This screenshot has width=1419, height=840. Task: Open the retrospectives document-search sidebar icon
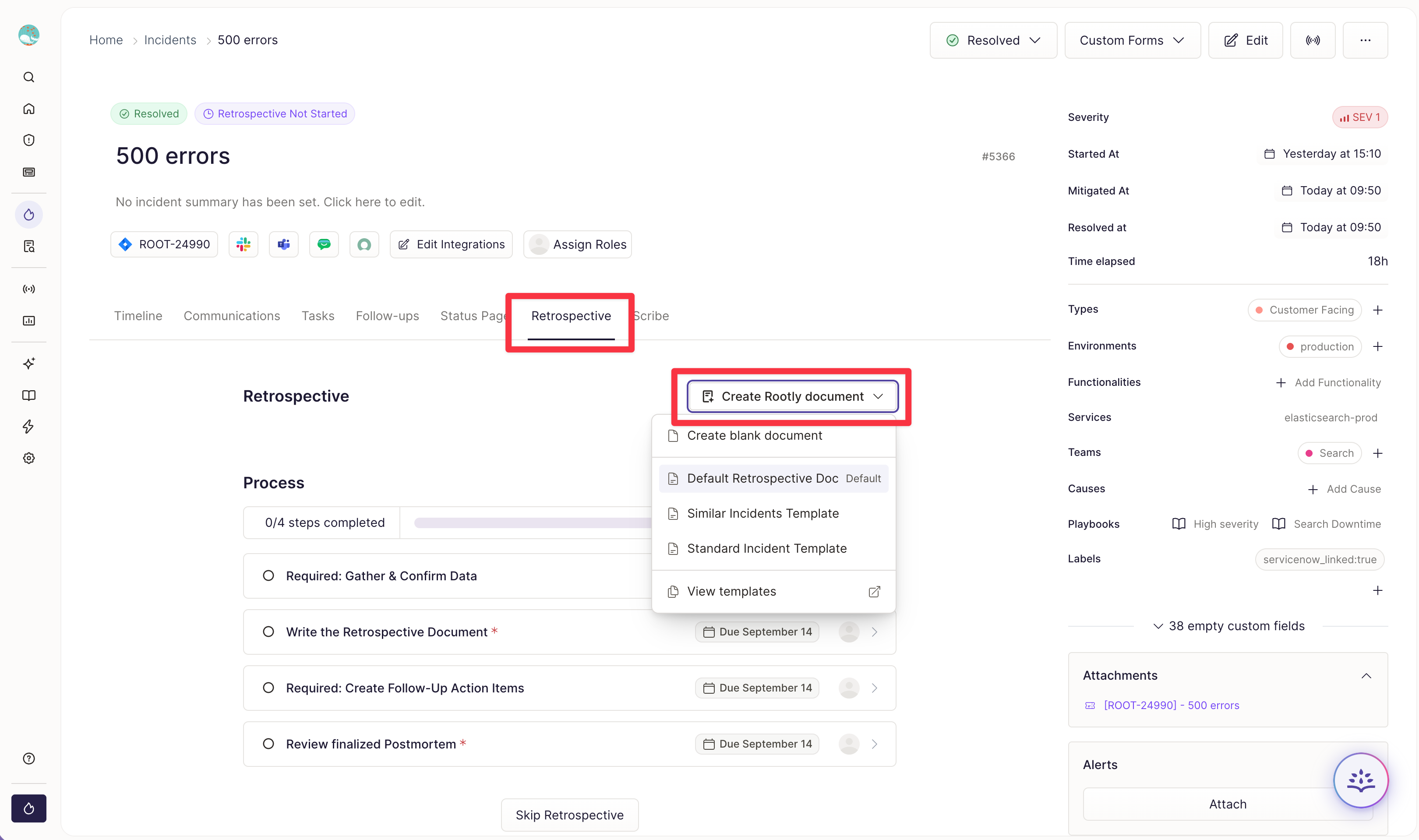pyautogui.click(x=29, y=246)
